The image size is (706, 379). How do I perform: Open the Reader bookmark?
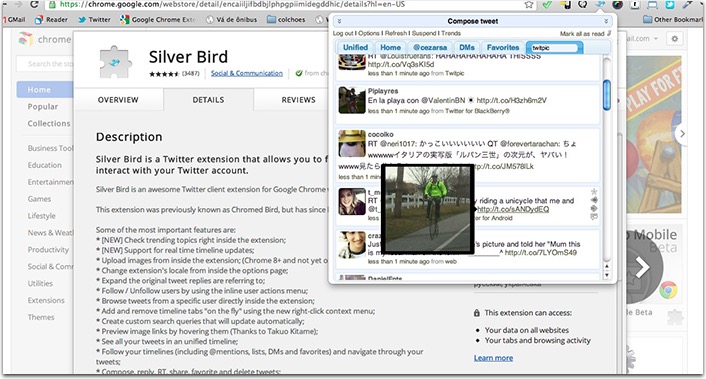51,20
